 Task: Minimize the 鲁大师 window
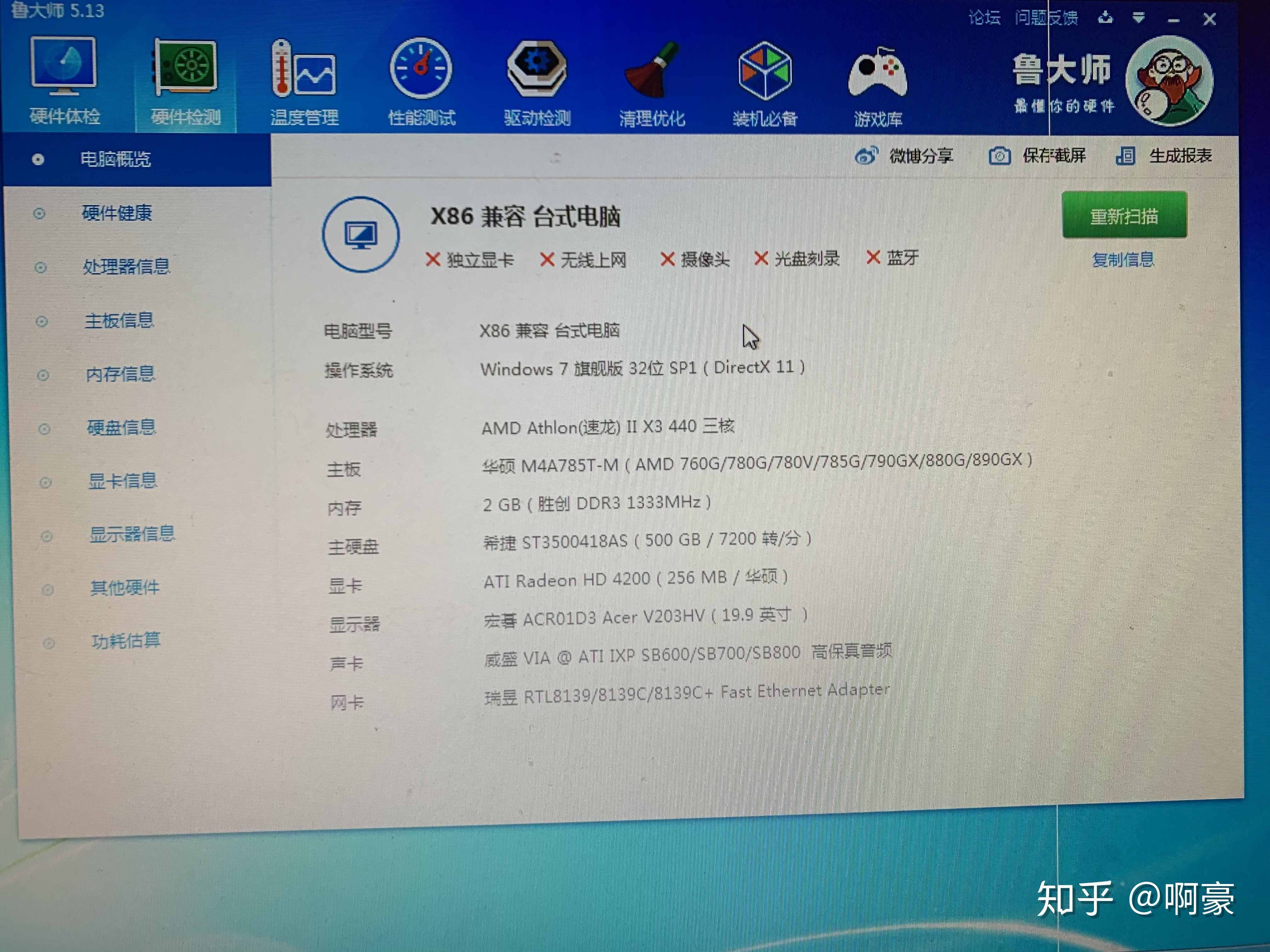tap(1174, 20)
